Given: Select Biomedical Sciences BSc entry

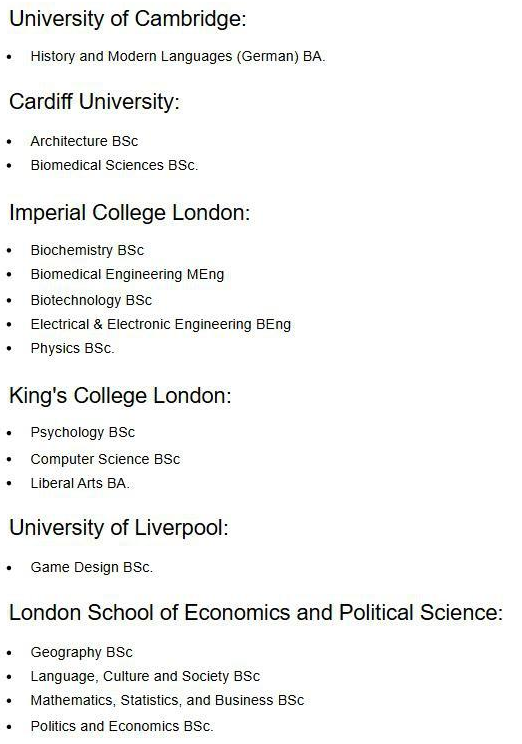Looking at the screenshot, I should [x=114, y=165].
